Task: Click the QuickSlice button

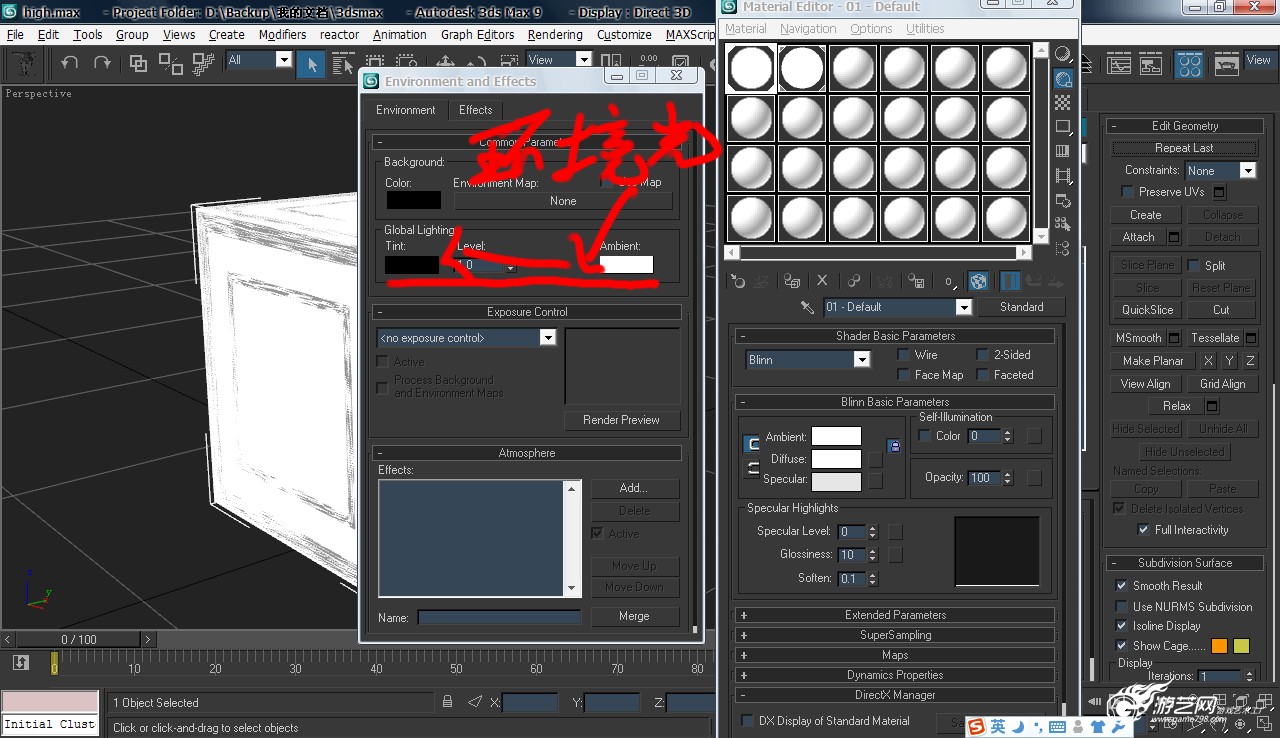Action: [x=1147, y=310]
